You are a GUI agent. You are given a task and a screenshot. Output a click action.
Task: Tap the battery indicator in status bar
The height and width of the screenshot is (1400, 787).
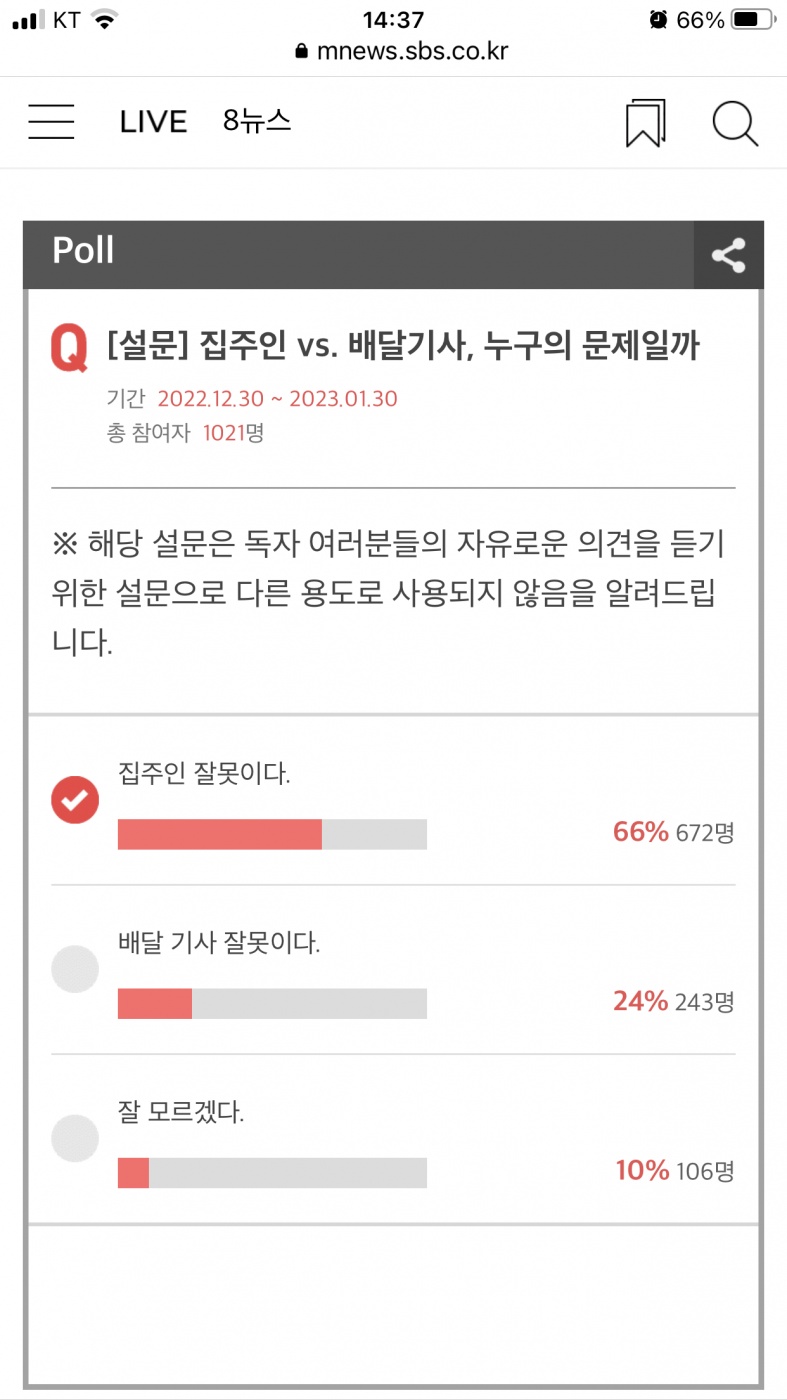(755, 20)
